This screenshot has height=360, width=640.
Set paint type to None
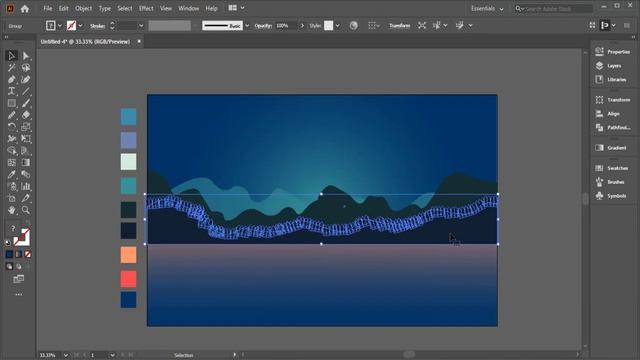[28, 254]
